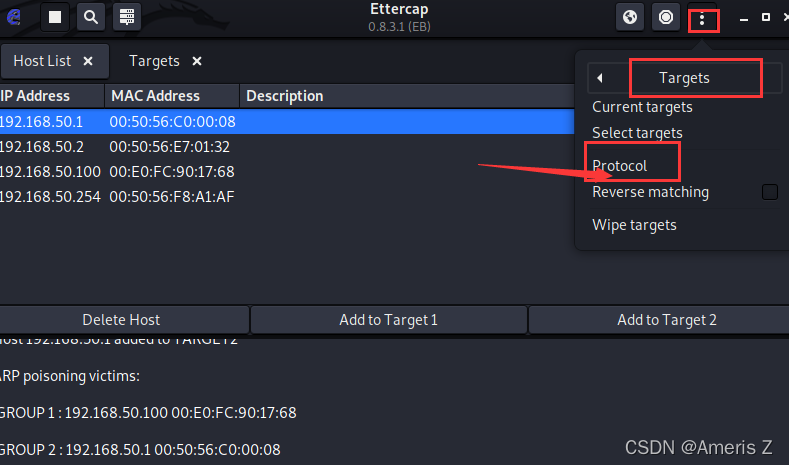Go back using the Targets menu arrow

click(599, 78)
